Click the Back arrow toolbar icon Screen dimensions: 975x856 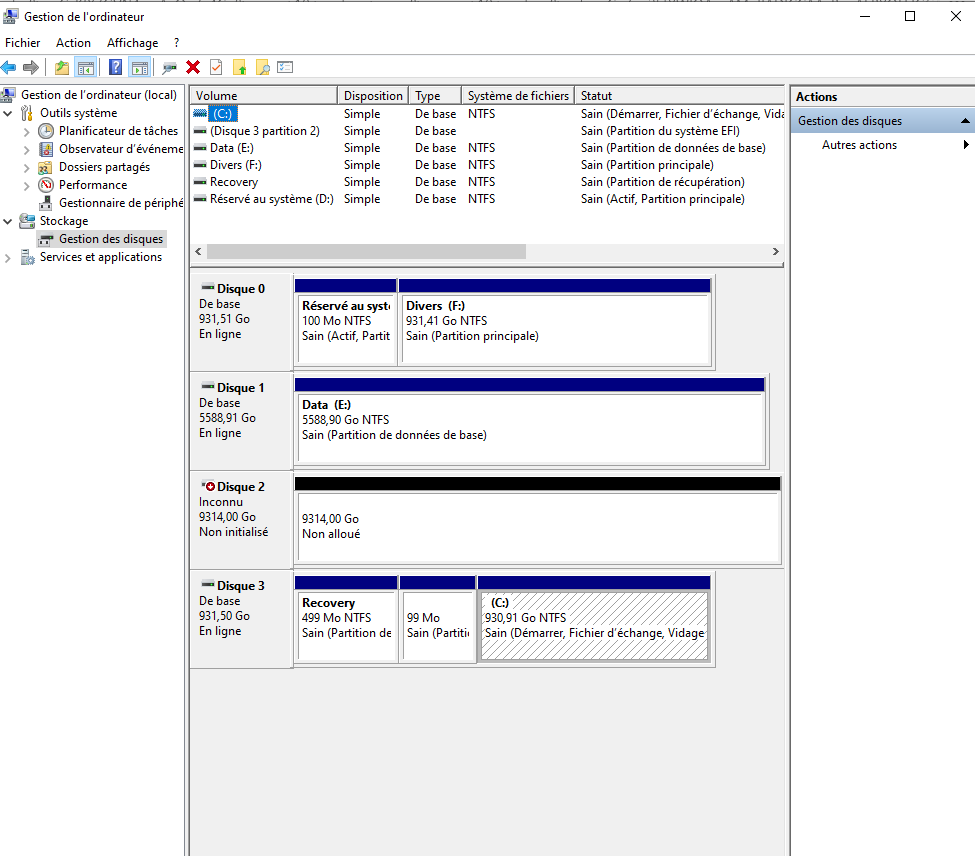pyautogui.click(x=9, y=67)
